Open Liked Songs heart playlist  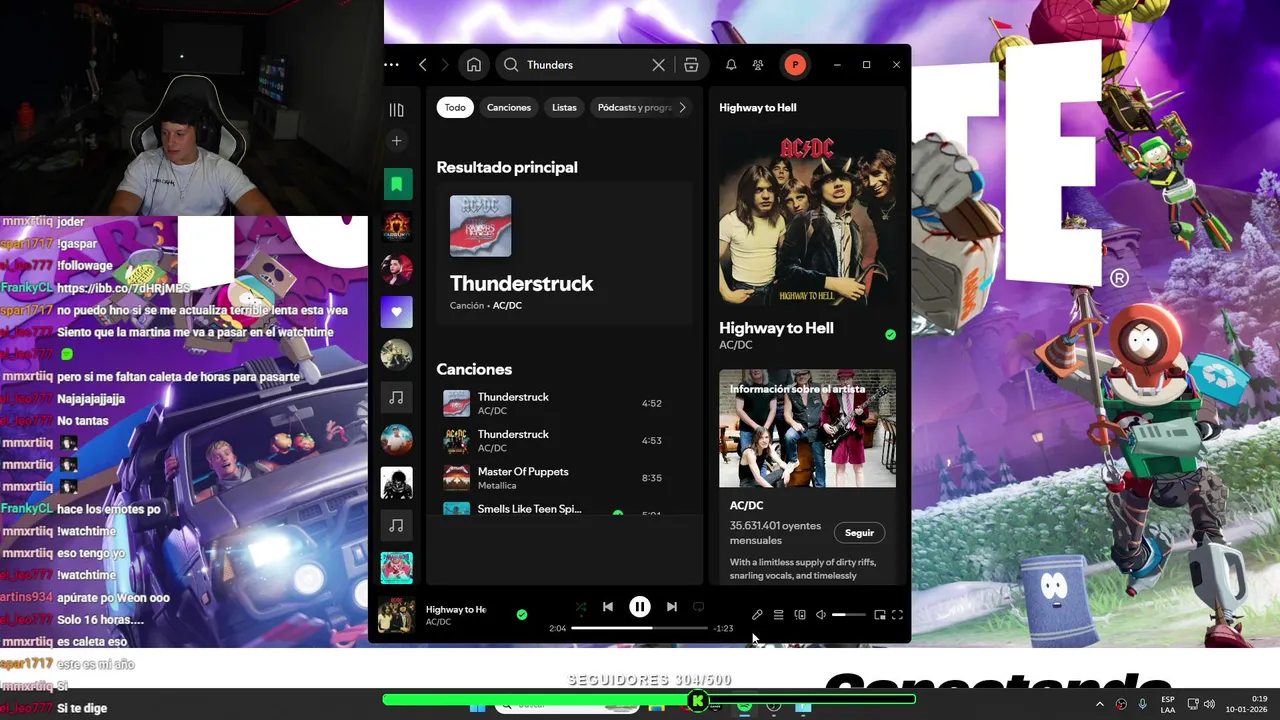click(x=397, y=312)
